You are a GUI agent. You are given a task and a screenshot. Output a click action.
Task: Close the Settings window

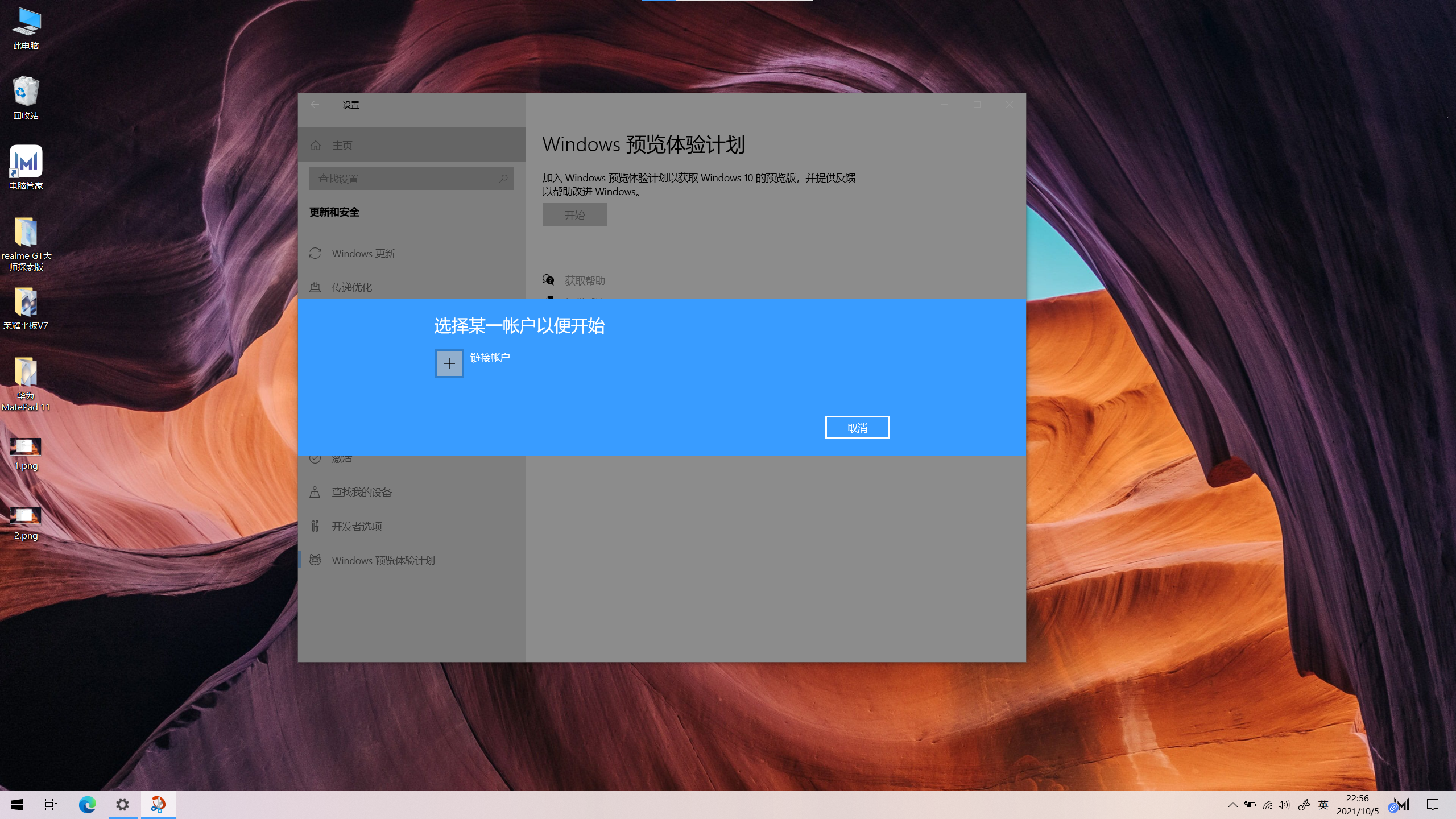(1010, 105)
